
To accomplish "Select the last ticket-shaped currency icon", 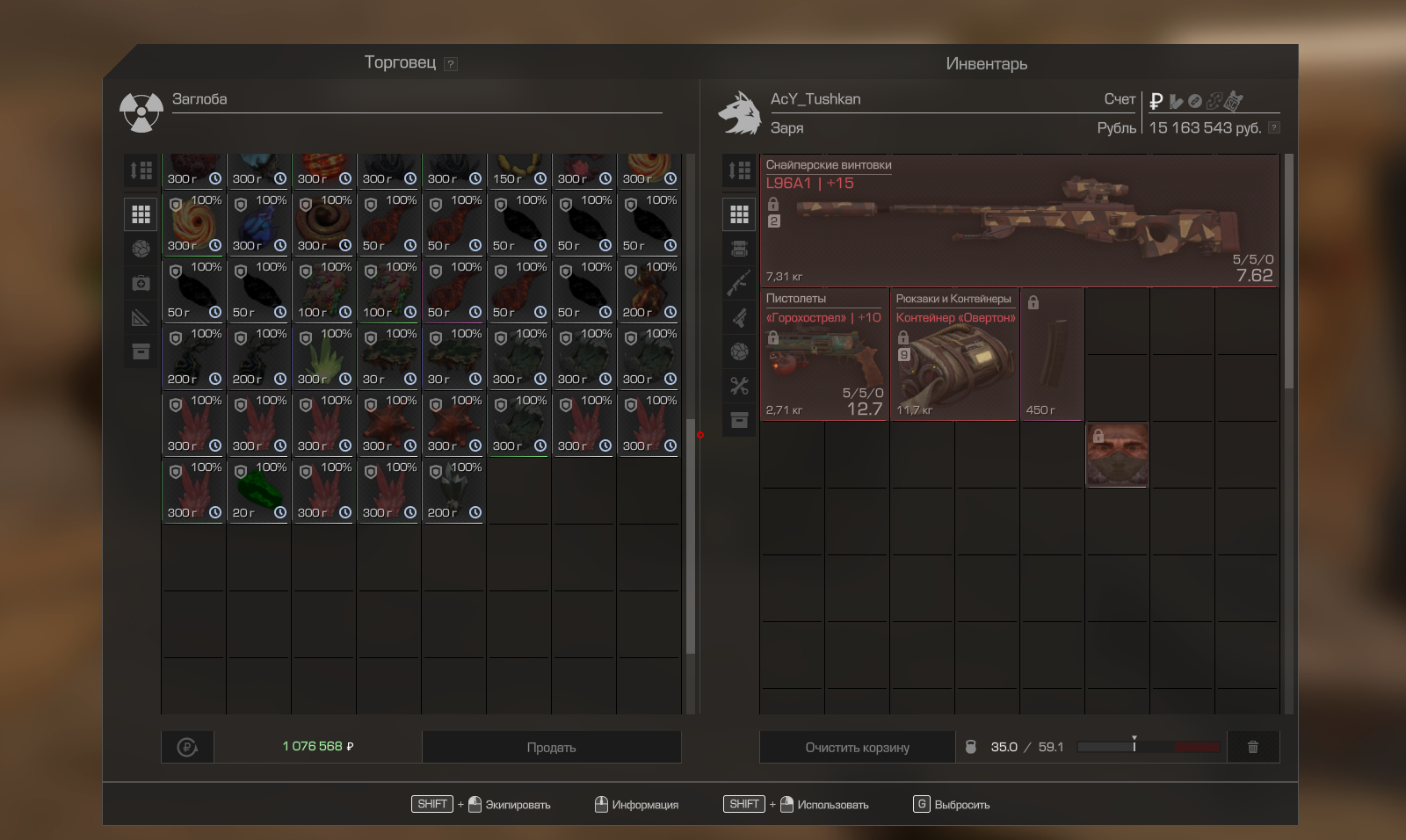I will pos(1234,101).
